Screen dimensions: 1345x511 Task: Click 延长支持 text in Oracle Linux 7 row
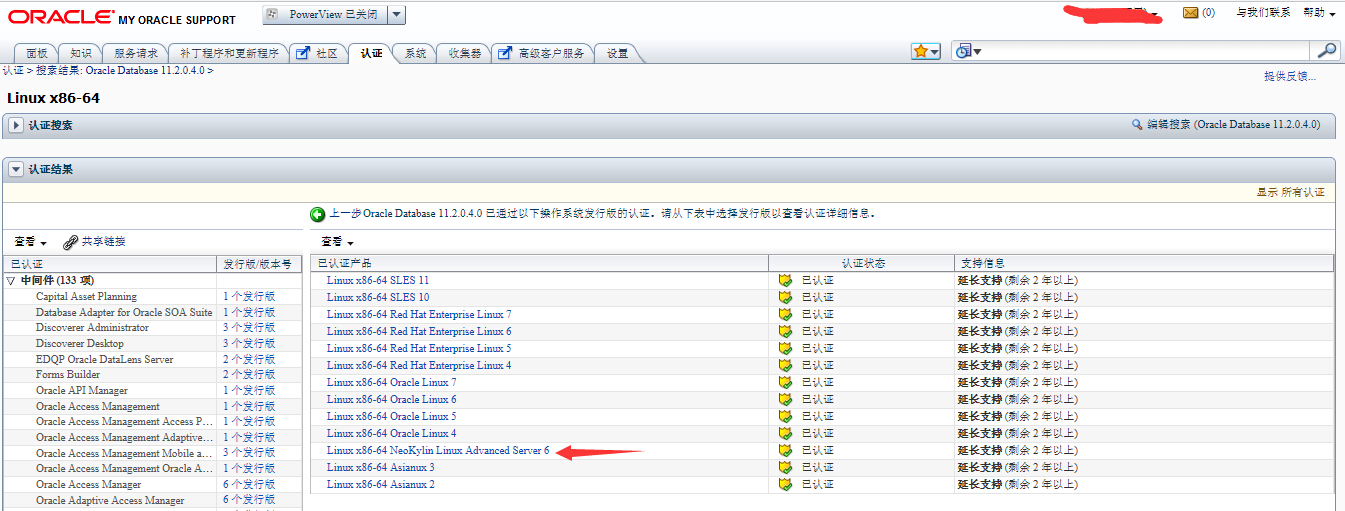(x=980, y=382)
